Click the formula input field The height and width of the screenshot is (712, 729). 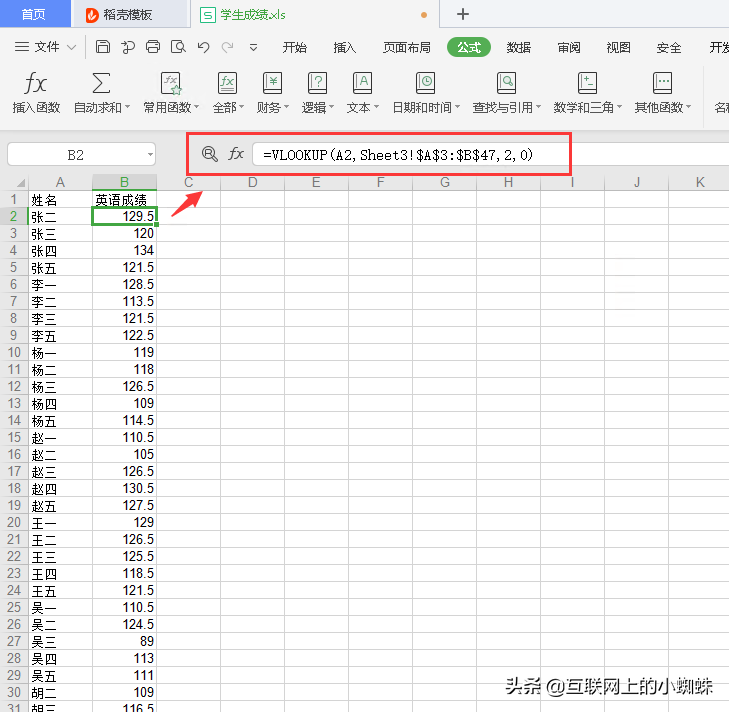(x=490, y=154)
